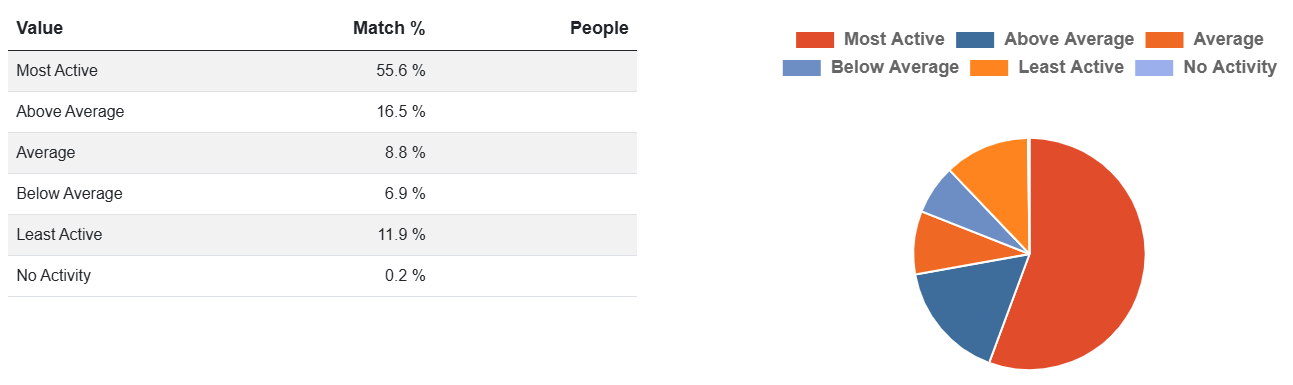Screen dimensions: 1293x385
Task: Click the Most Active table row
Action: click(x=322, y=71)
